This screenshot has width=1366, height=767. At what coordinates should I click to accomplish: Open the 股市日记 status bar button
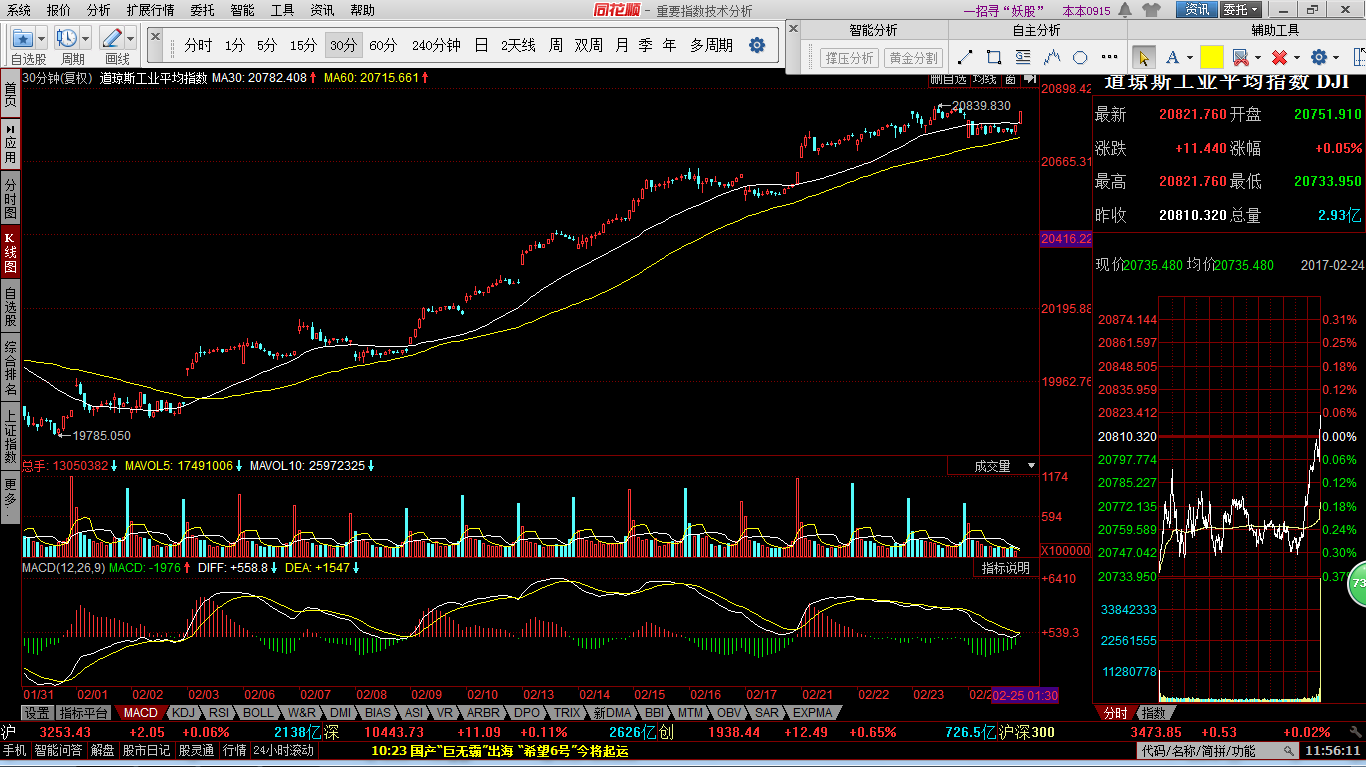tap(146, 750)
